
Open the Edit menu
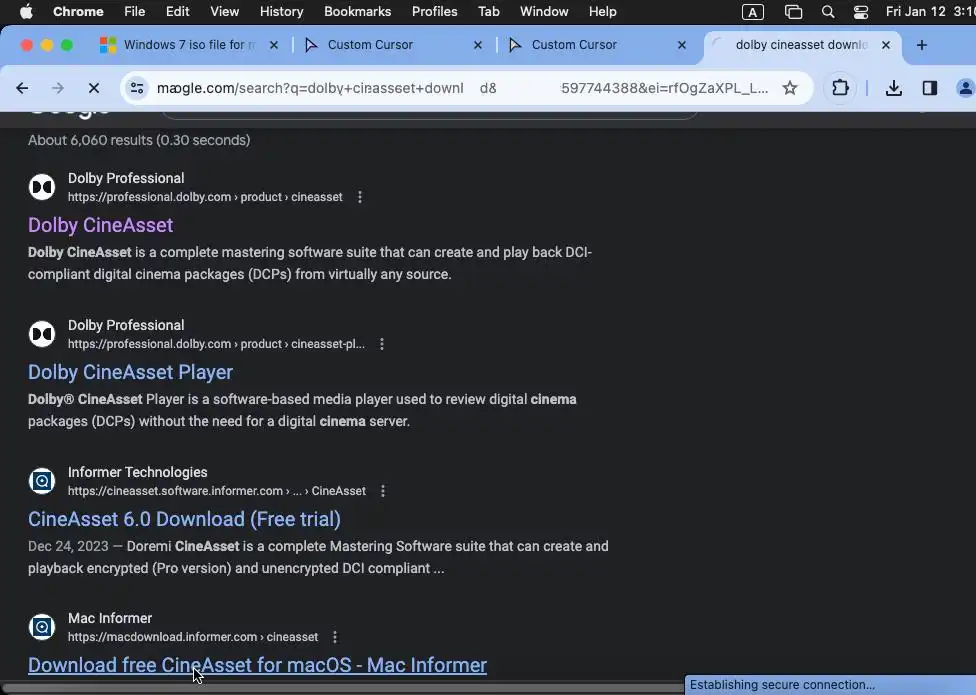point(177,11)
